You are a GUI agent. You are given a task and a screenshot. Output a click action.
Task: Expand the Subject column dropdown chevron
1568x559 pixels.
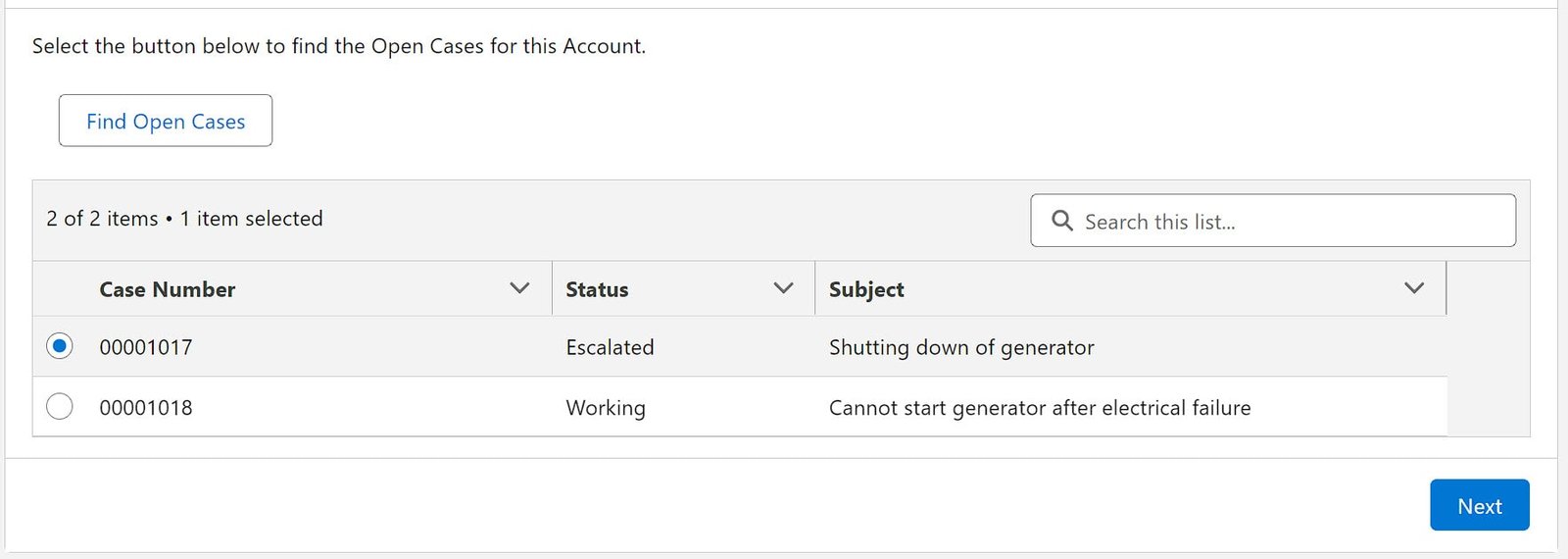(x=1414, y=288)
